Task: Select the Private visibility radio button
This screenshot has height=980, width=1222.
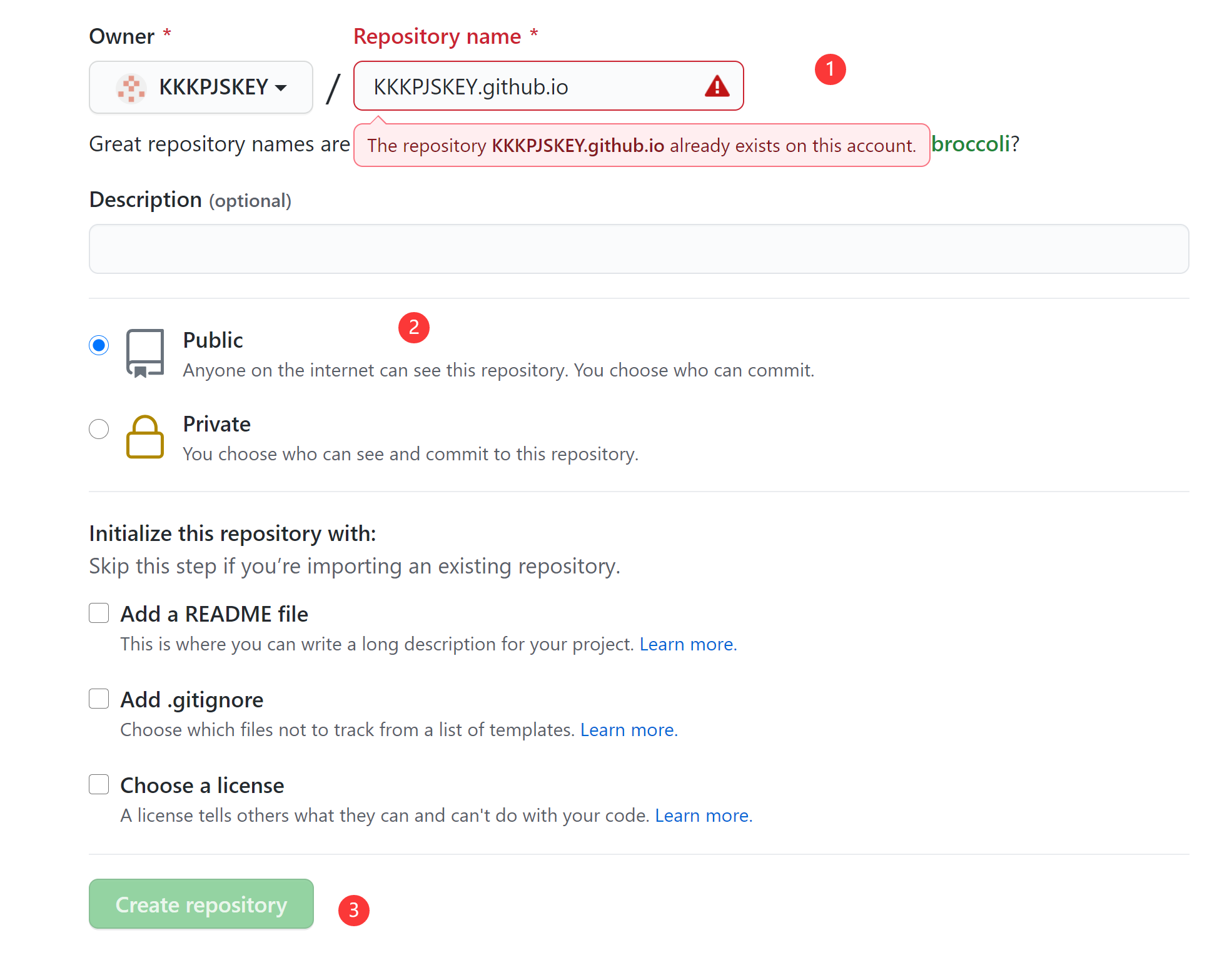Action: coord(99,429)
